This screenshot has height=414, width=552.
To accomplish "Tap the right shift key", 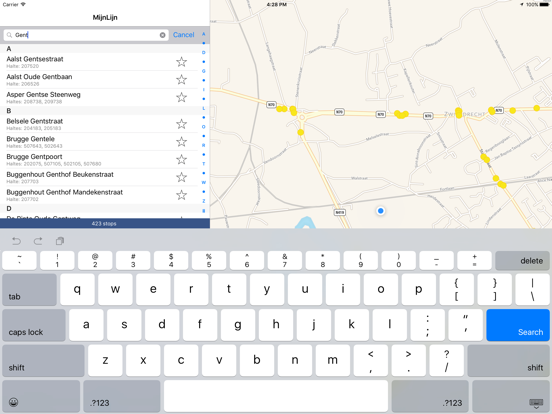I will 509,360.
